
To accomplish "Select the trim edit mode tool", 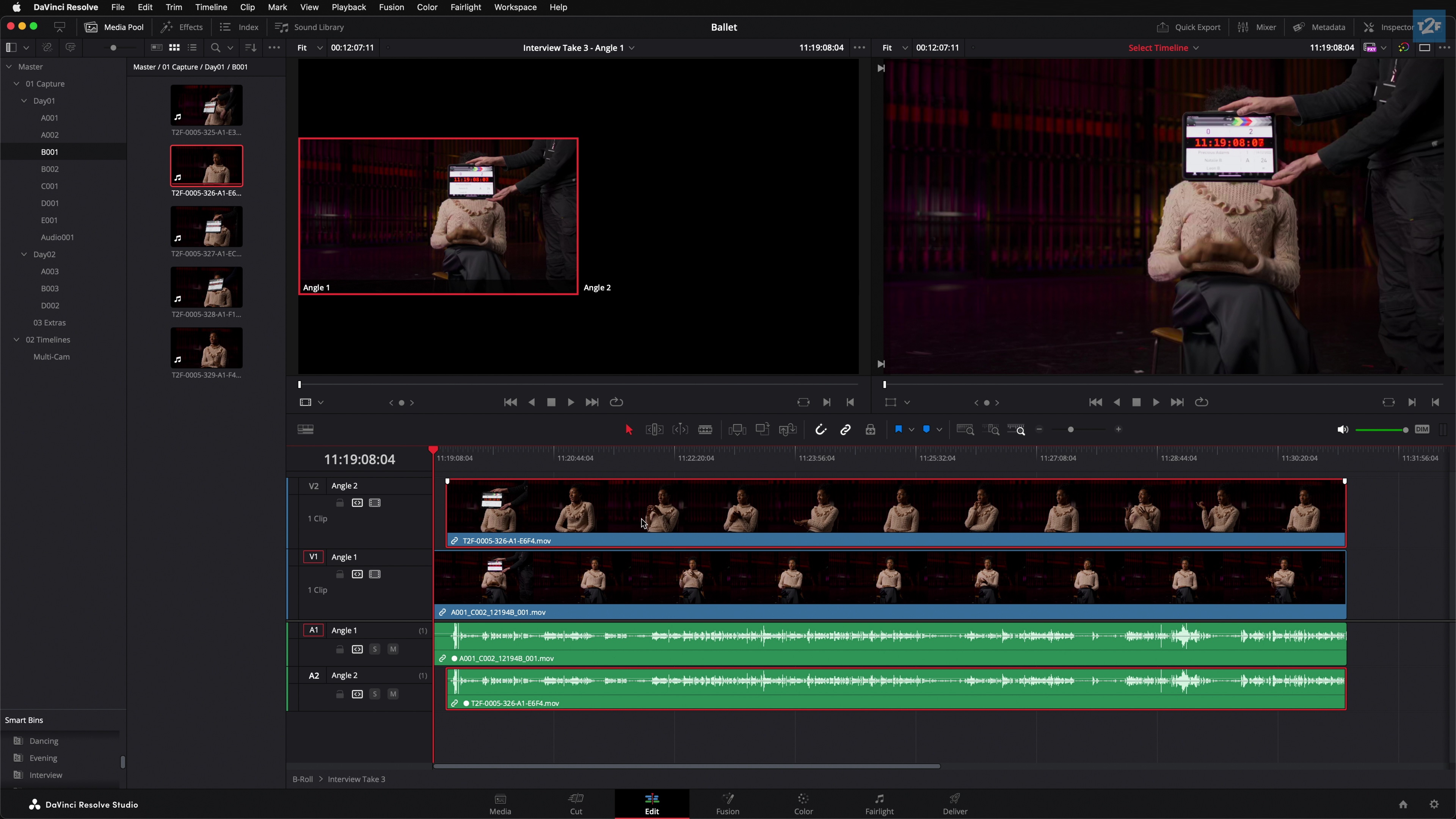I will [654, 430].
